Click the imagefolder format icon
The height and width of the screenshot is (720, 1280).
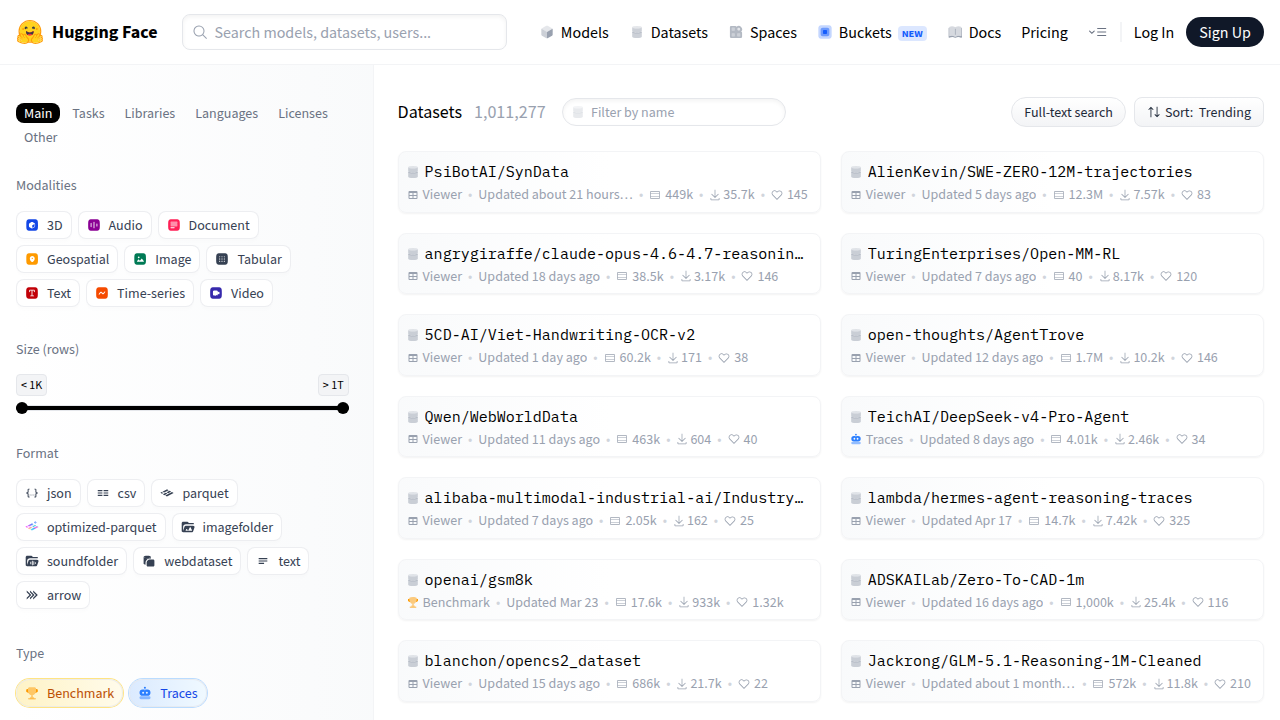point(188,527)
